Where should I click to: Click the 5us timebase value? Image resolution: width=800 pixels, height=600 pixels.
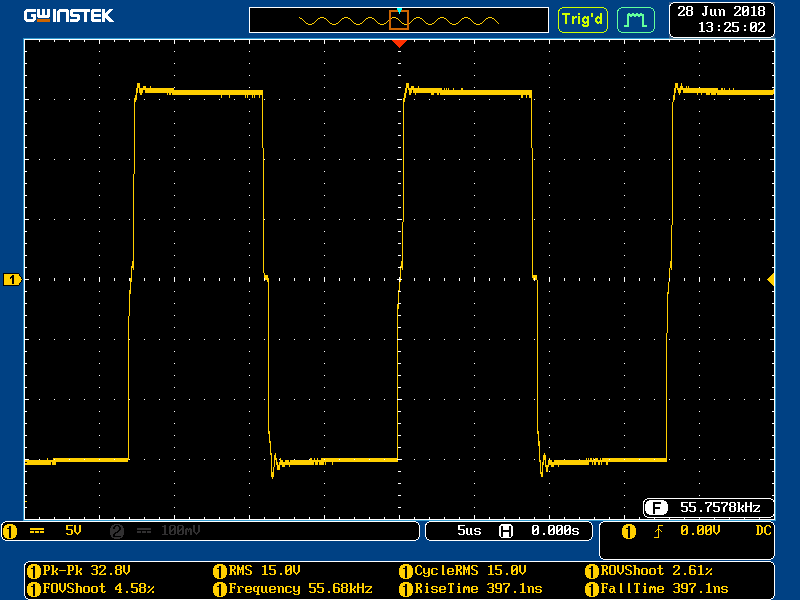tap(469, 531)
